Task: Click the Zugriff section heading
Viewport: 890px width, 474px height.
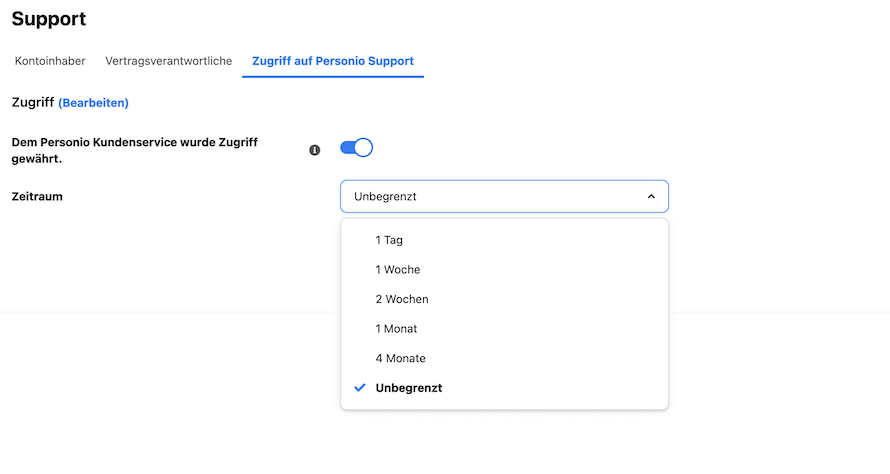Action: pyautogui.click(x=33, y=102)
